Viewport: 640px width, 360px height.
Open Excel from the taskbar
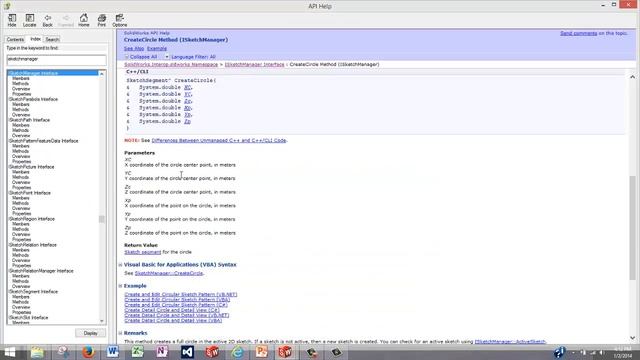137,352
